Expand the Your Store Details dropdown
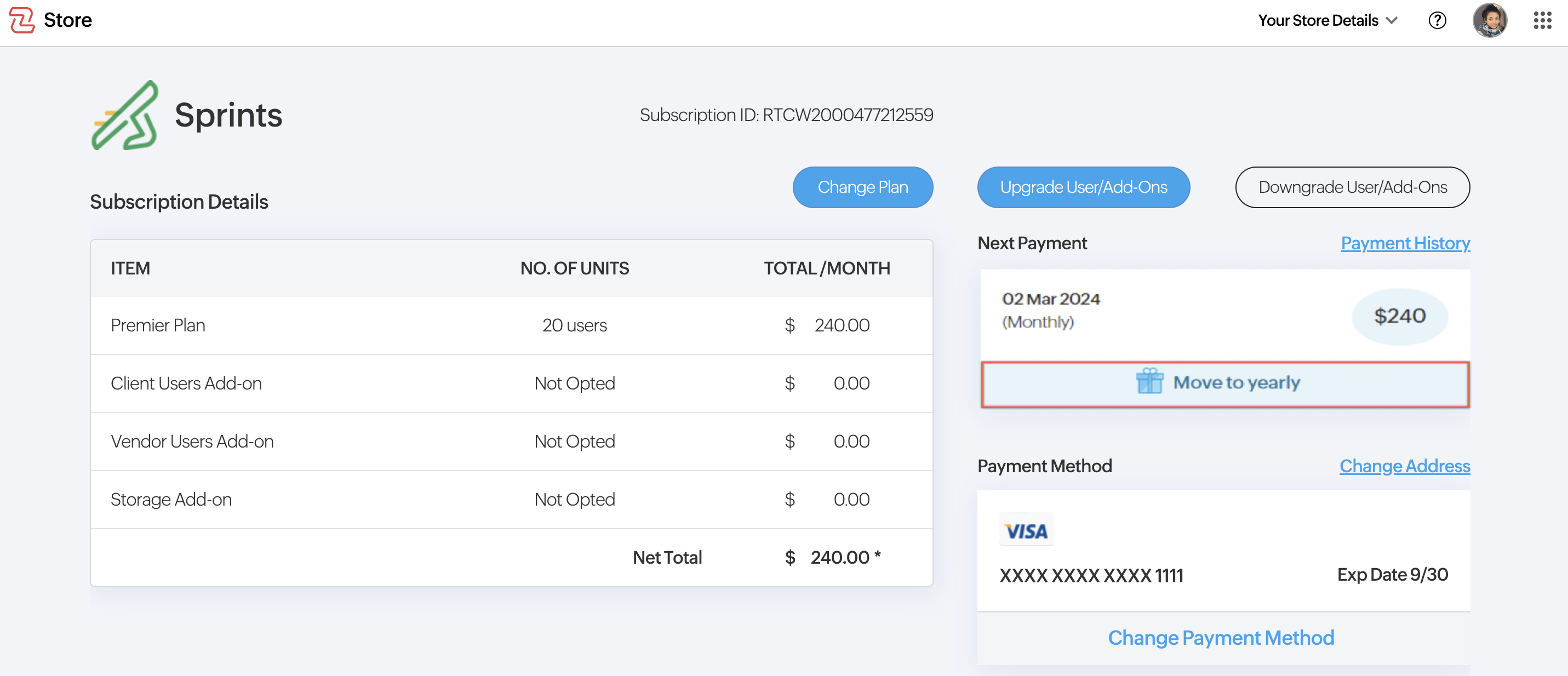The width and height of the screenshot is (1568, 676). point(1327,21)
